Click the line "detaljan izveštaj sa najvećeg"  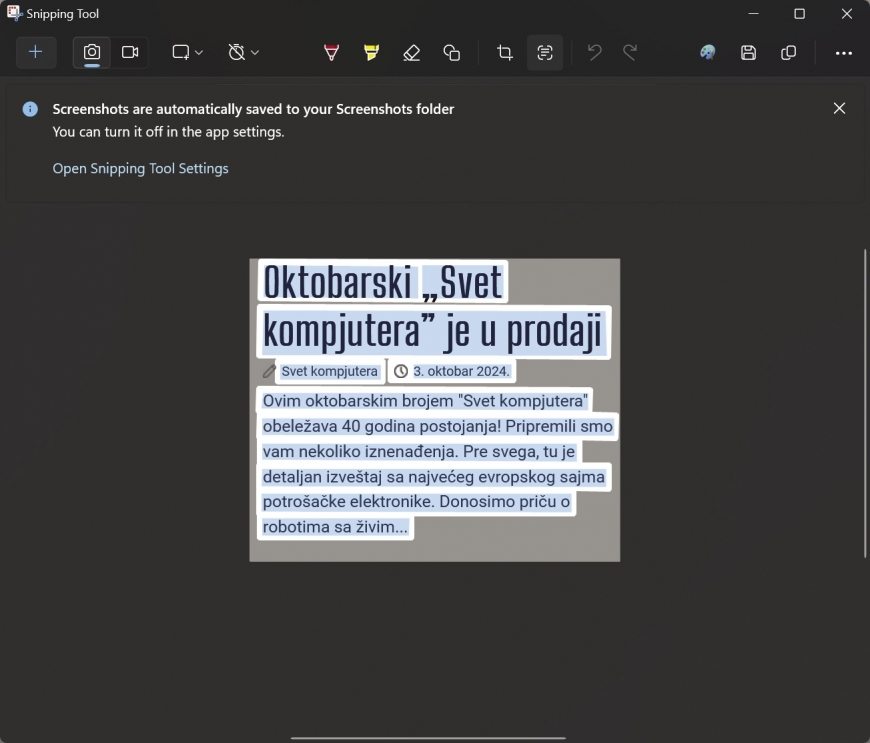click(433, 477)
